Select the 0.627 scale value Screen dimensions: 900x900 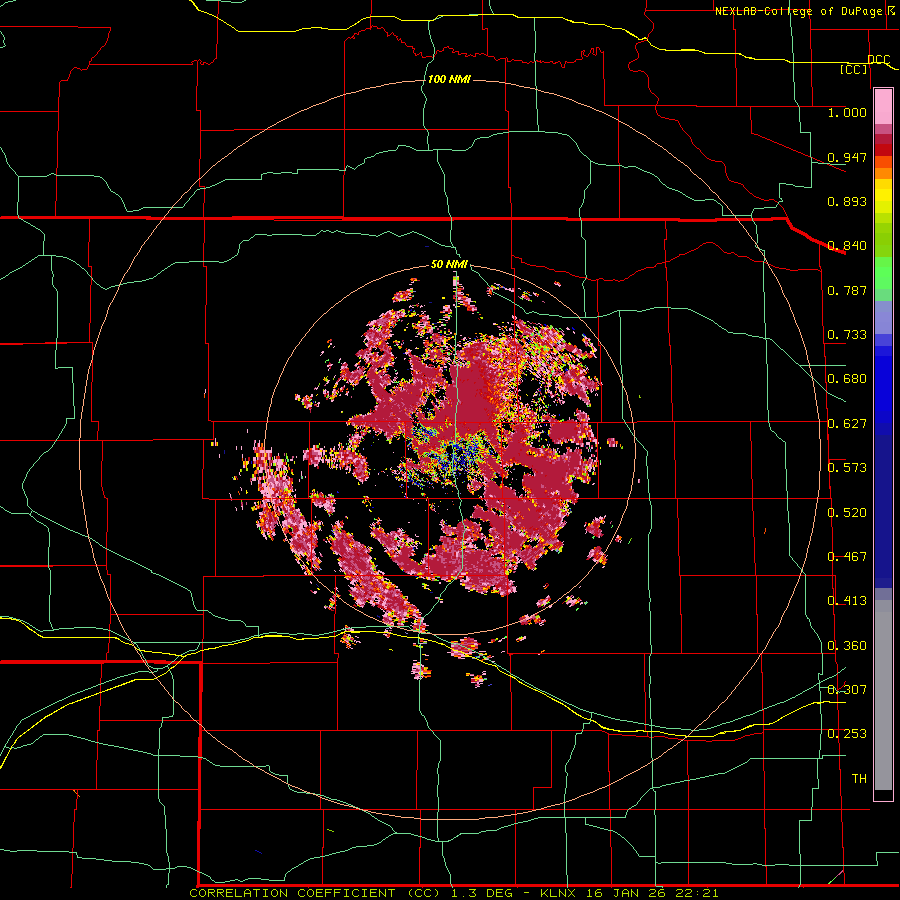847,424
